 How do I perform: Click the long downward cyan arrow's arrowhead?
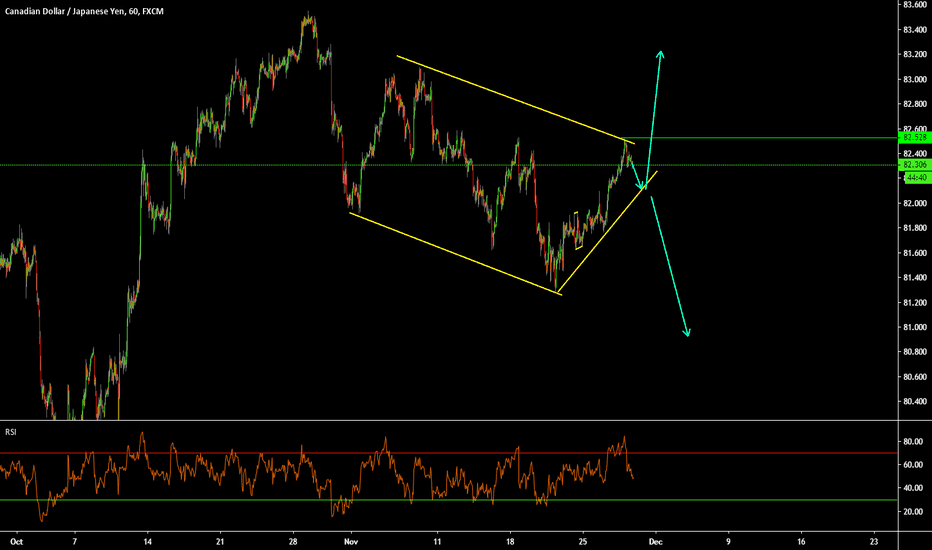pos(688,333)
